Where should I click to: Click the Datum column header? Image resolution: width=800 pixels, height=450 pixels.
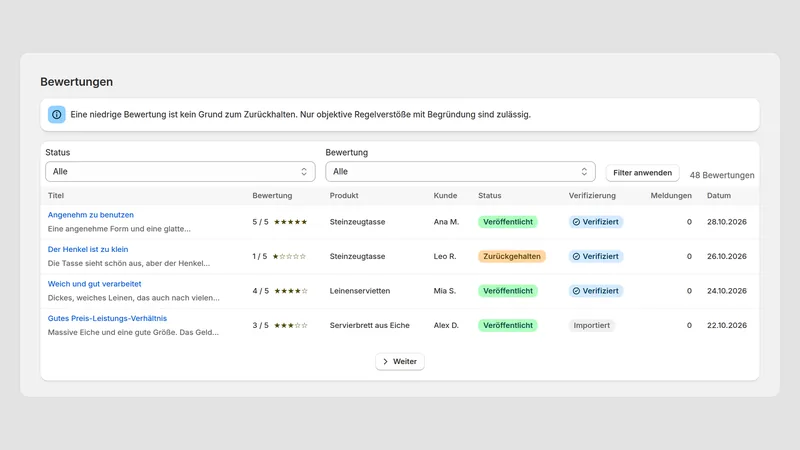tap(718, 195)
